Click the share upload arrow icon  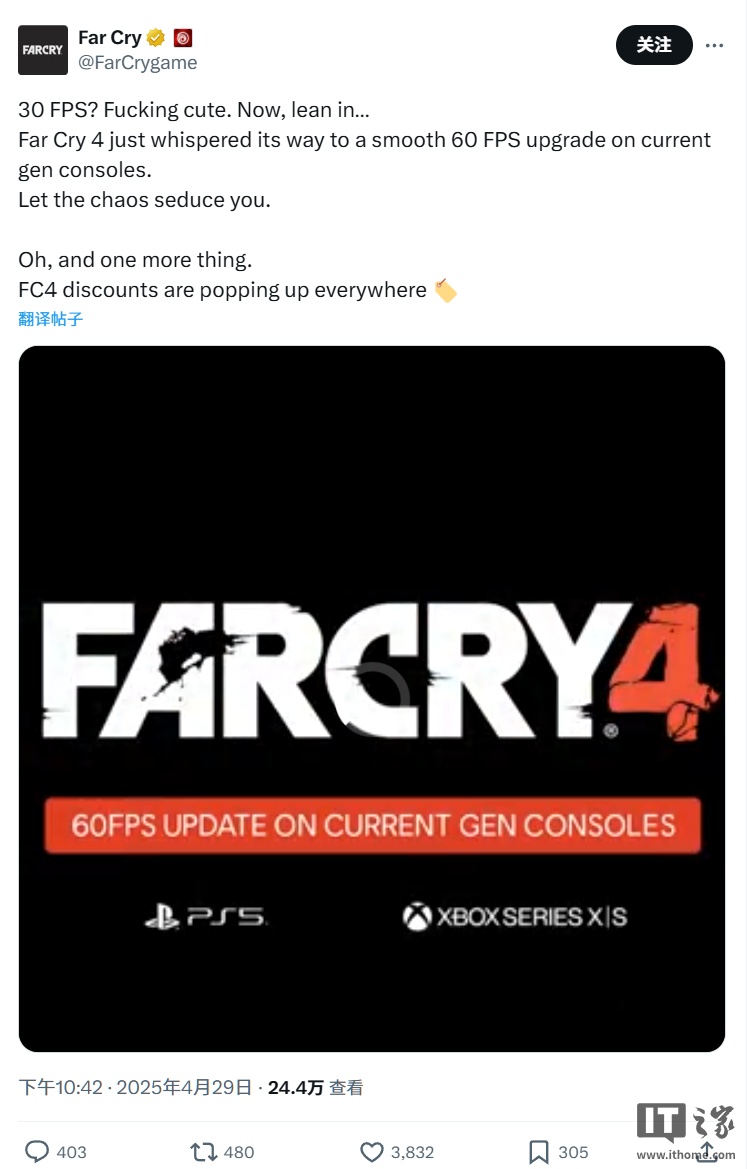tap(706, 1152)
